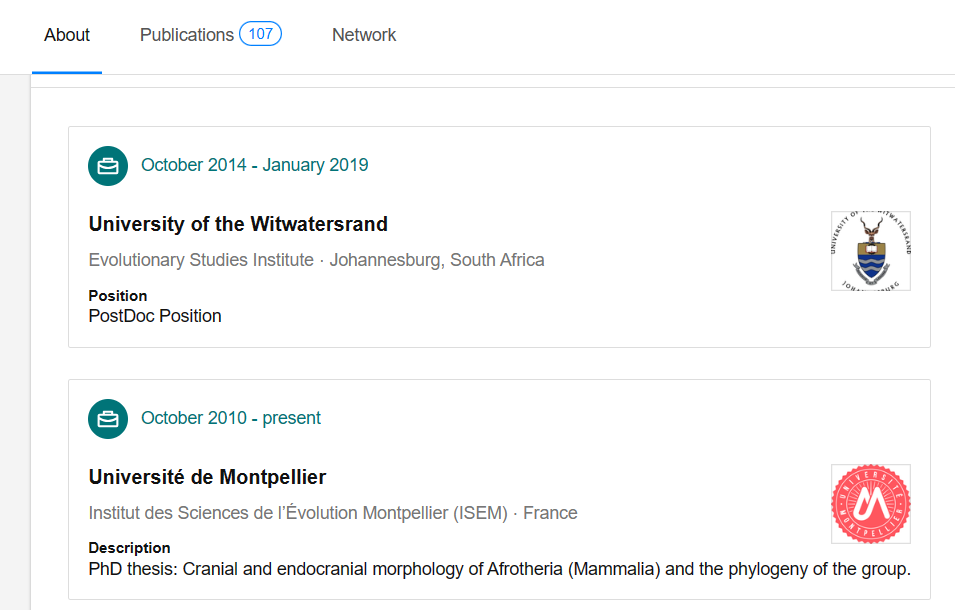The height and width of the screenshot is (610, 955).
Task: Click the briefcase icon beside October 2014
Action: tap(108, 166)
